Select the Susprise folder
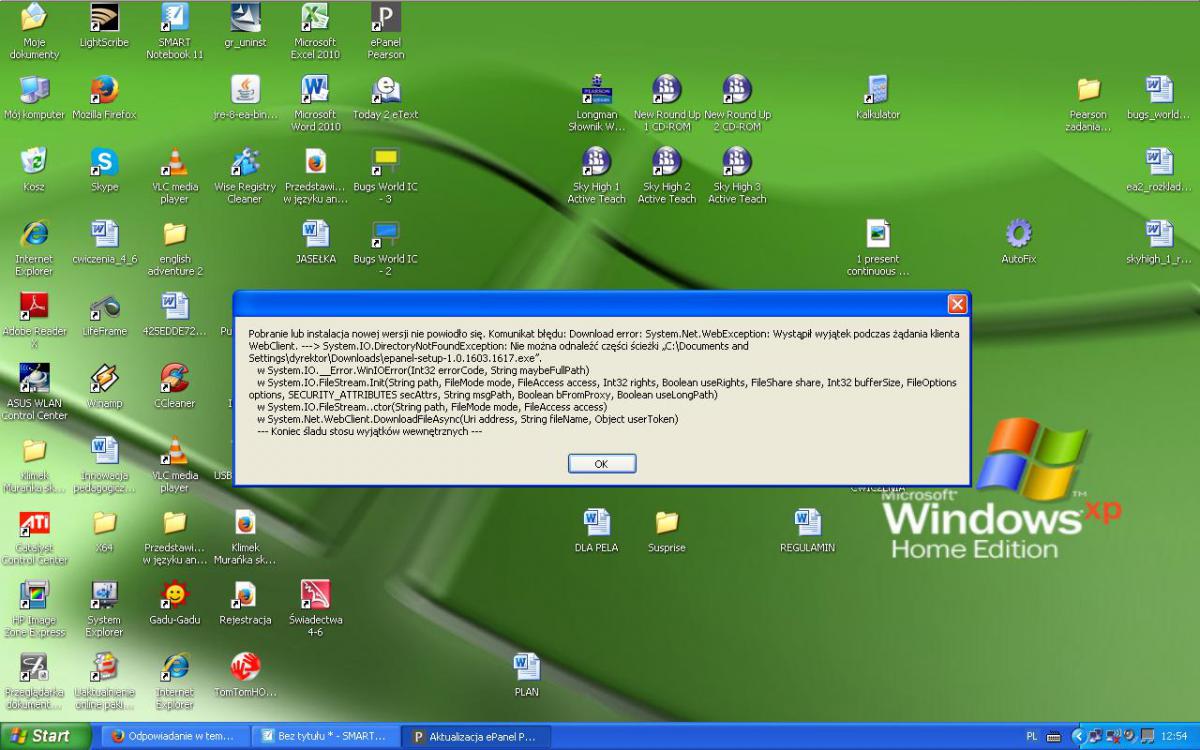 point(667,530)
